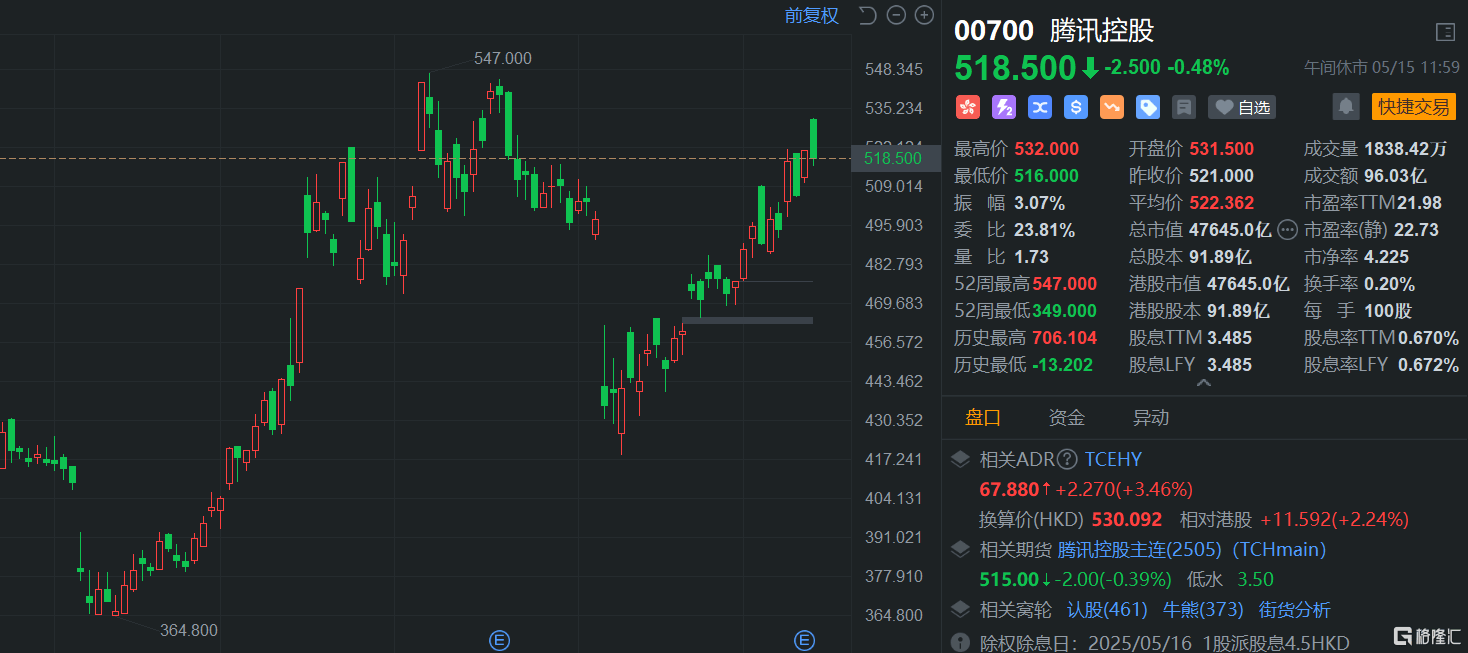Screen dimensions: 1468x653
Task: Toggle 自选 watchlist favorite button
Action: [x=1242, y=107]
